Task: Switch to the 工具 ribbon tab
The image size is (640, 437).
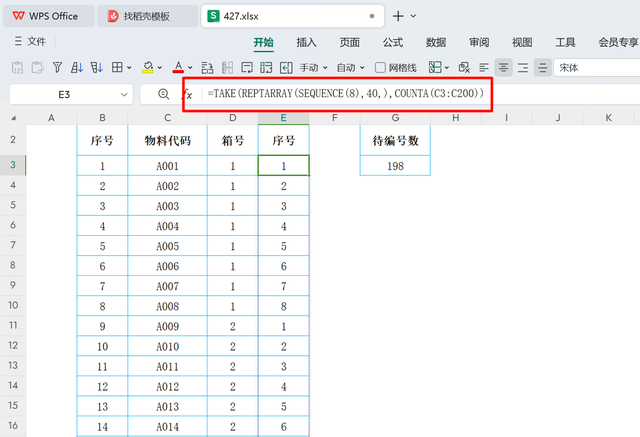Action: click(565, 42)
